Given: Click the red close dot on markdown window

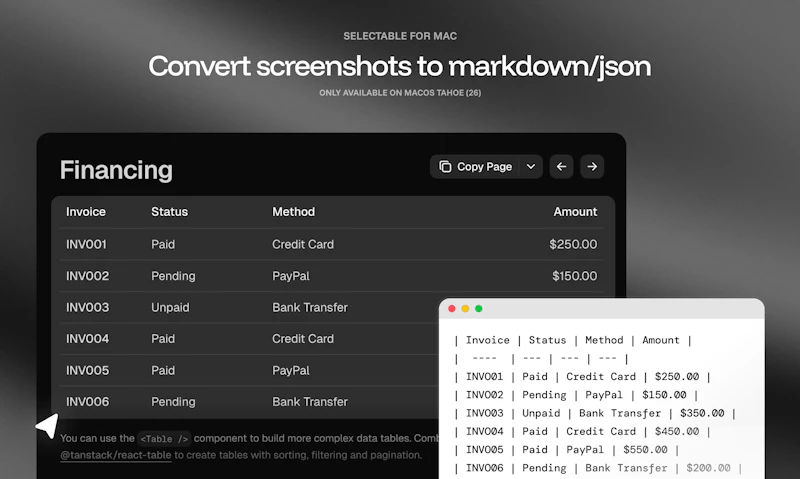Looking at the screenshot, I should point(452,309).
